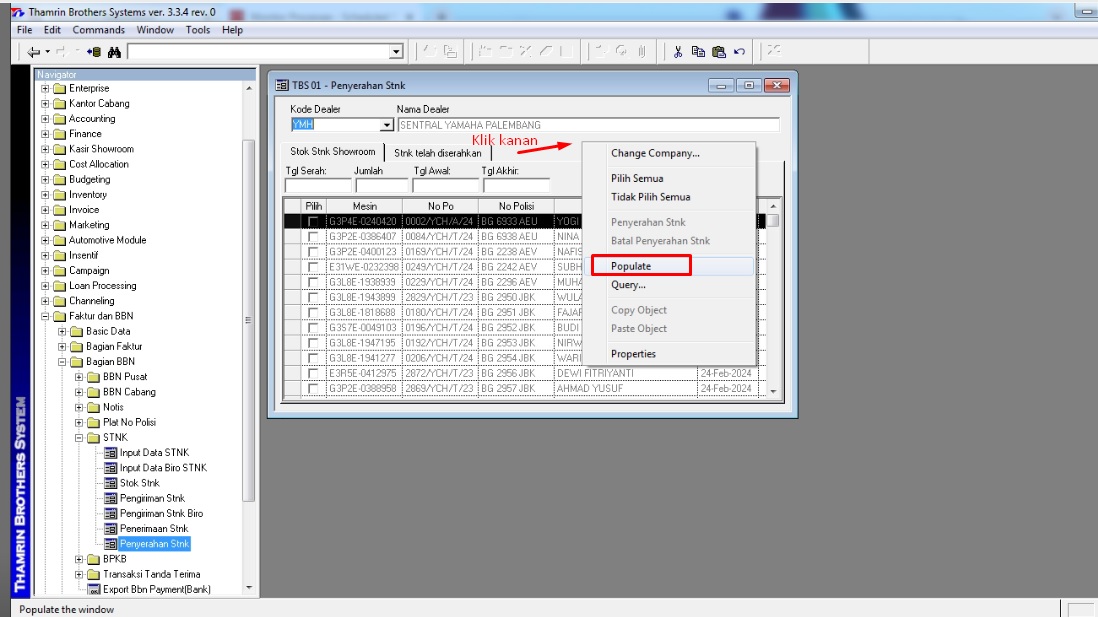The height and width of the screenshot is (617, 1098).
Task: Open the Kode Dealer dropdown
Action: (387, 126)
